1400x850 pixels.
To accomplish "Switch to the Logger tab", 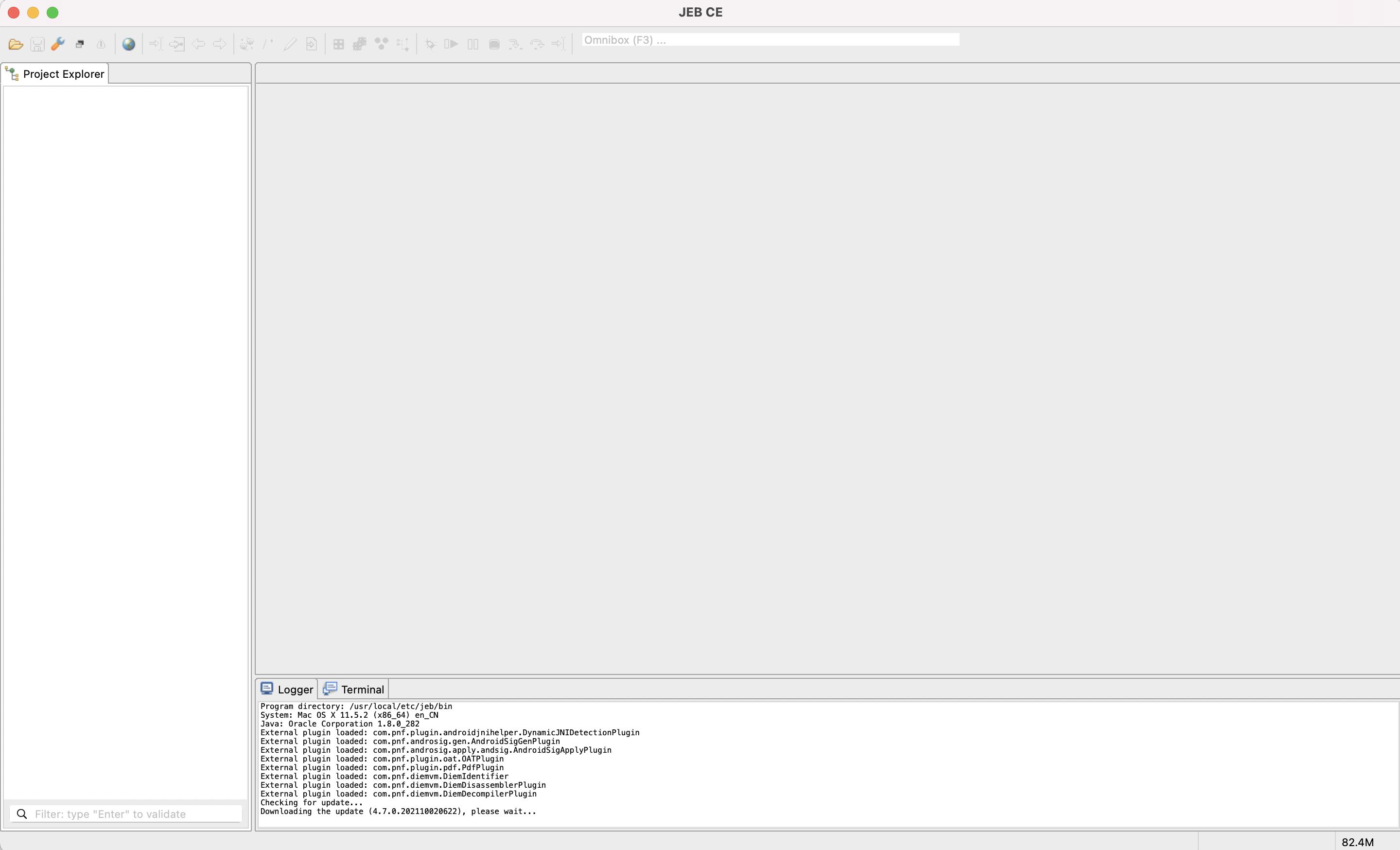I will pos(287,689).
